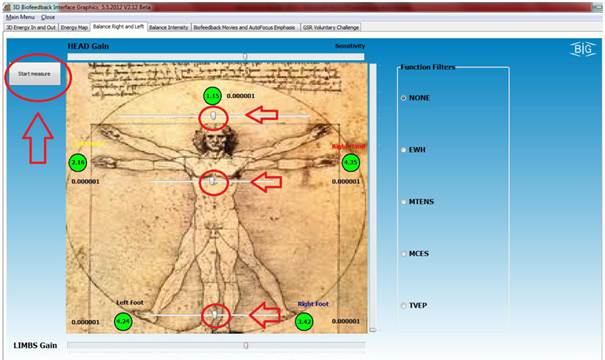Open the Main Menu
Viewport: 605px width, 360px height.
pyautogui.click(x=20, y=17)
